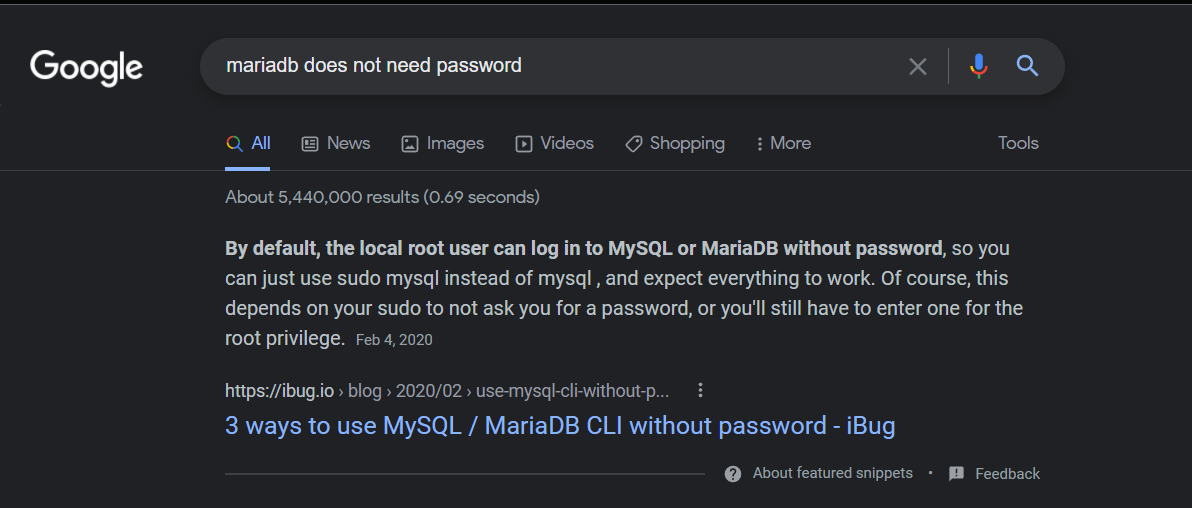Open the Tools filter options
The image size is (1192, 508).
[1018, 143]
